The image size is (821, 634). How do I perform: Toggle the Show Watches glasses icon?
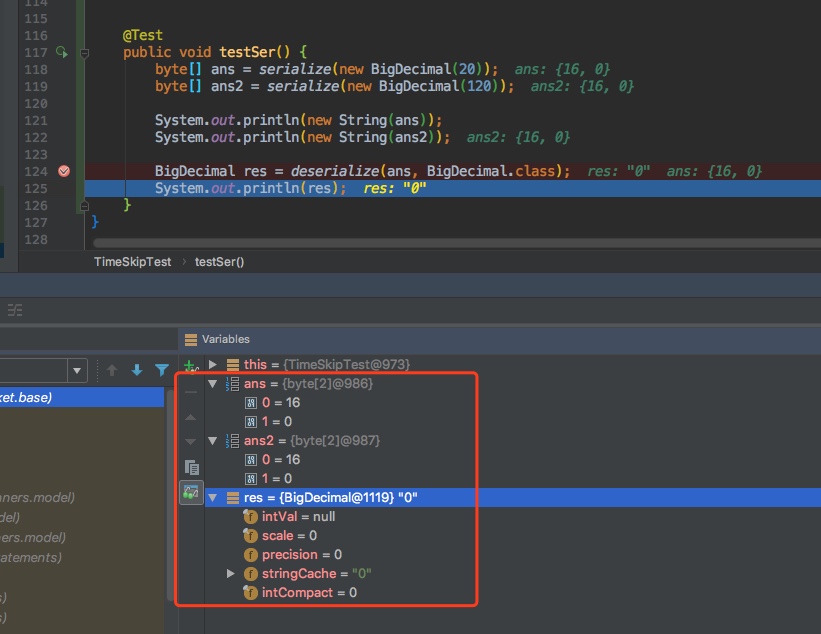point(192,492)
